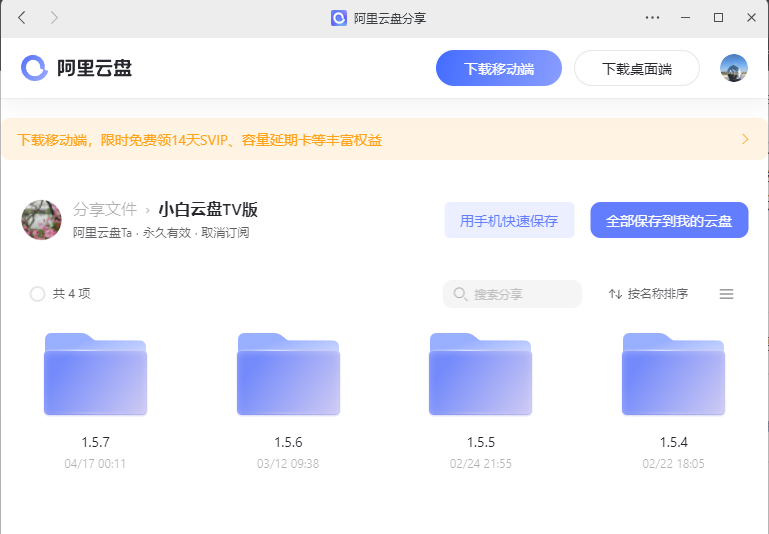Minimize the 阿里云盘分享 window
This screenshot has width=769, height=534.
pos(686,18)
